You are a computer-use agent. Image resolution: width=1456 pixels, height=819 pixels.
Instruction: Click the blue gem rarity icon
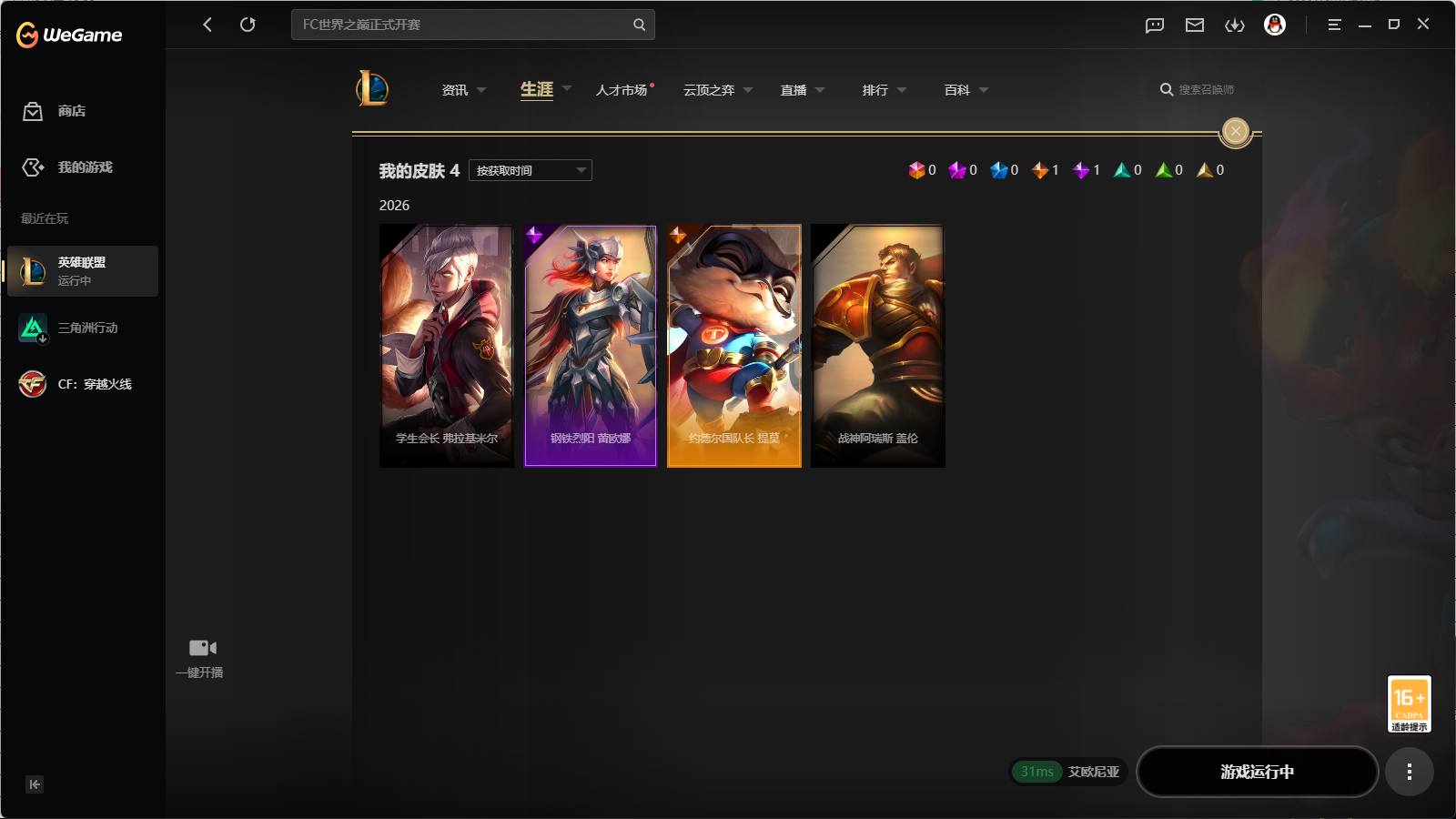click(x=999, y=170)
